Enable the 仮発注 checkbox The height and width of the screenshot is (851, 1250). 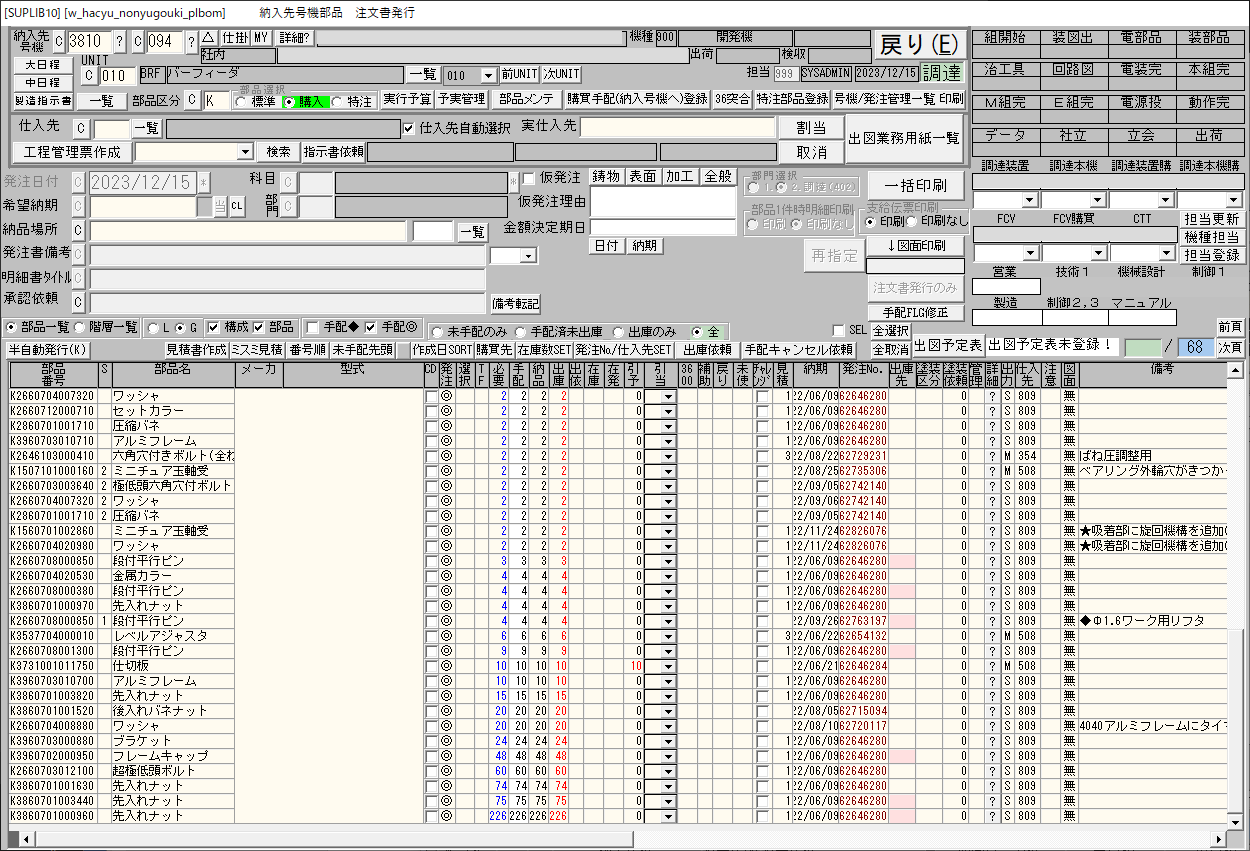529,178
